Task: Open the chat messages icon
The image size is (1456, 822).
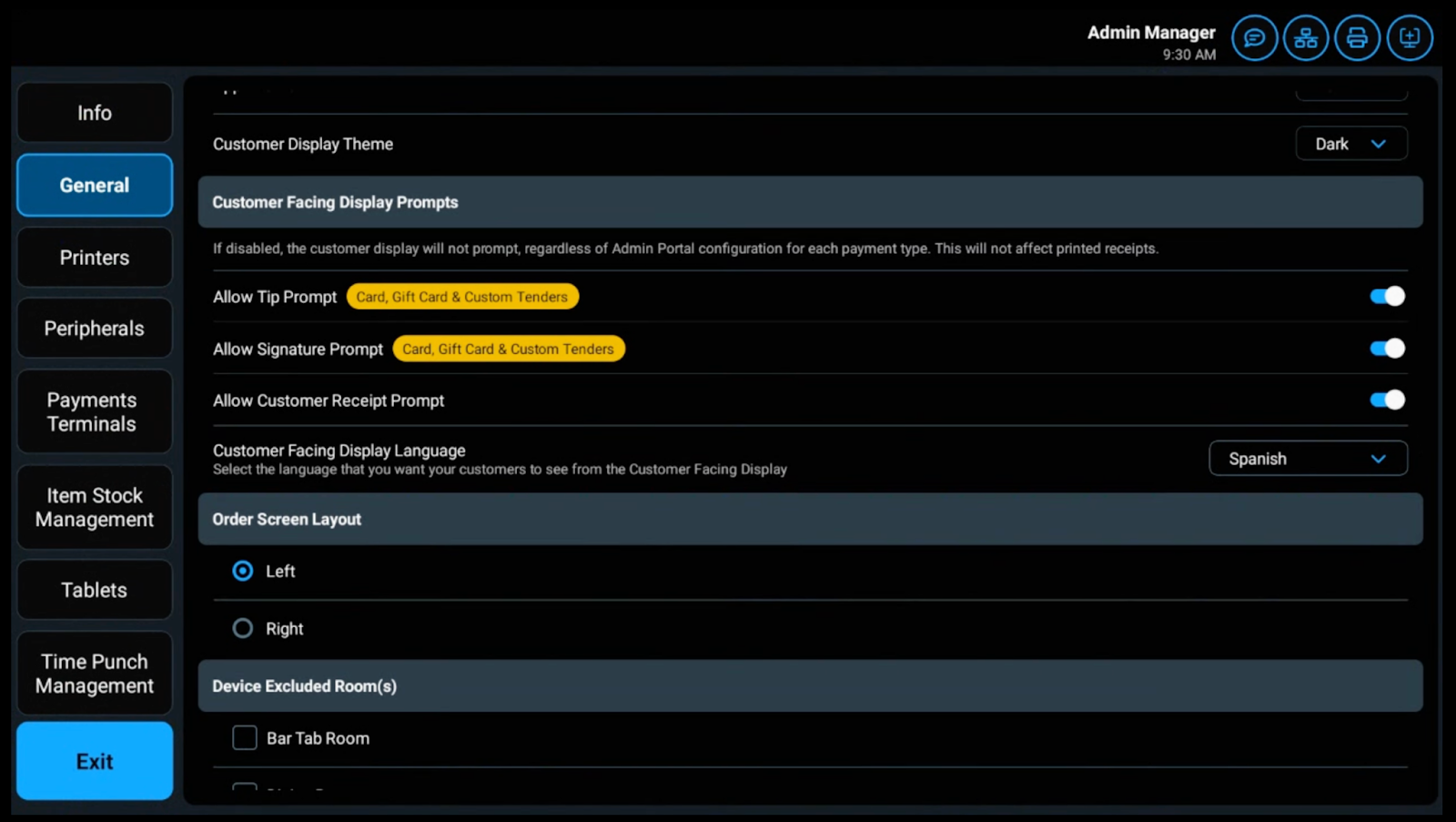Action: pyautogui.click(x=1254, y=38)
